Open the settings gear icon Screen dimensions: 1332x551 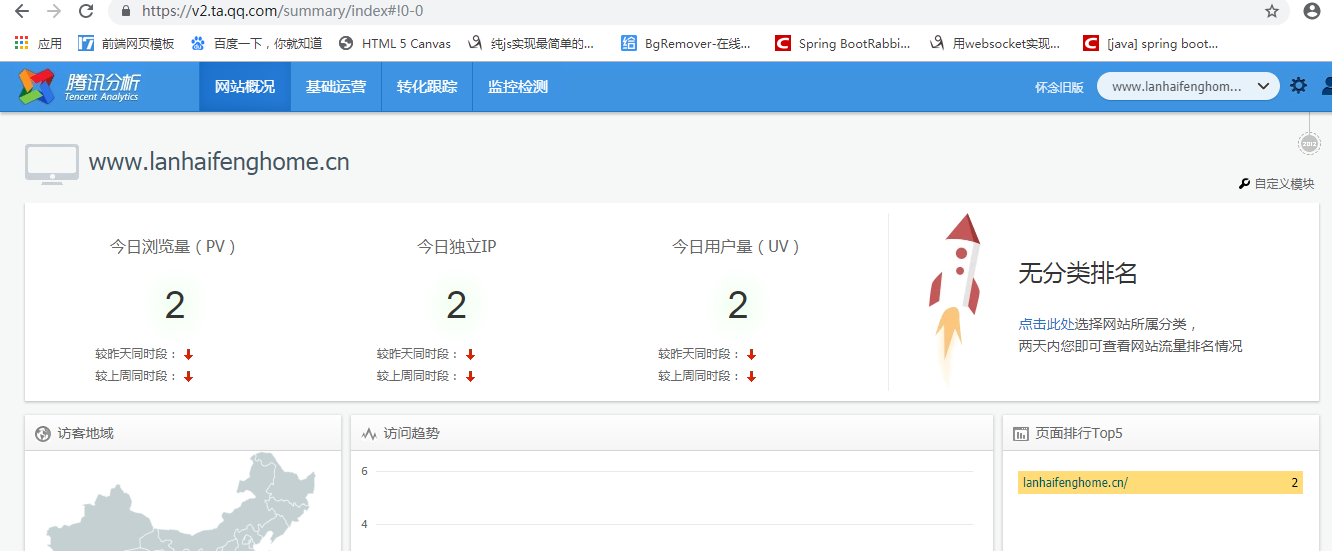1298,86
